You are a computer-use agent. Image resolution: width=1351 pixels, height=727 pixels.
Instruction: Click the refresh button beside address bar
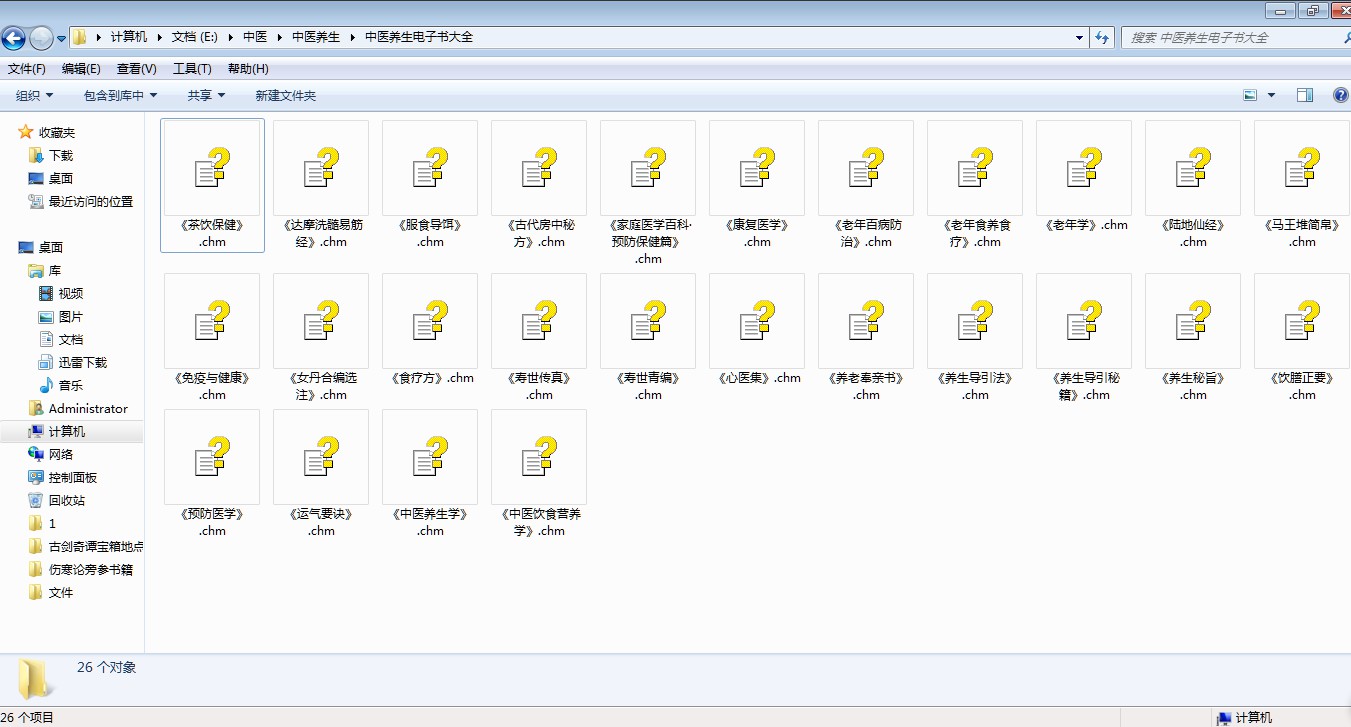(1102, 37)
